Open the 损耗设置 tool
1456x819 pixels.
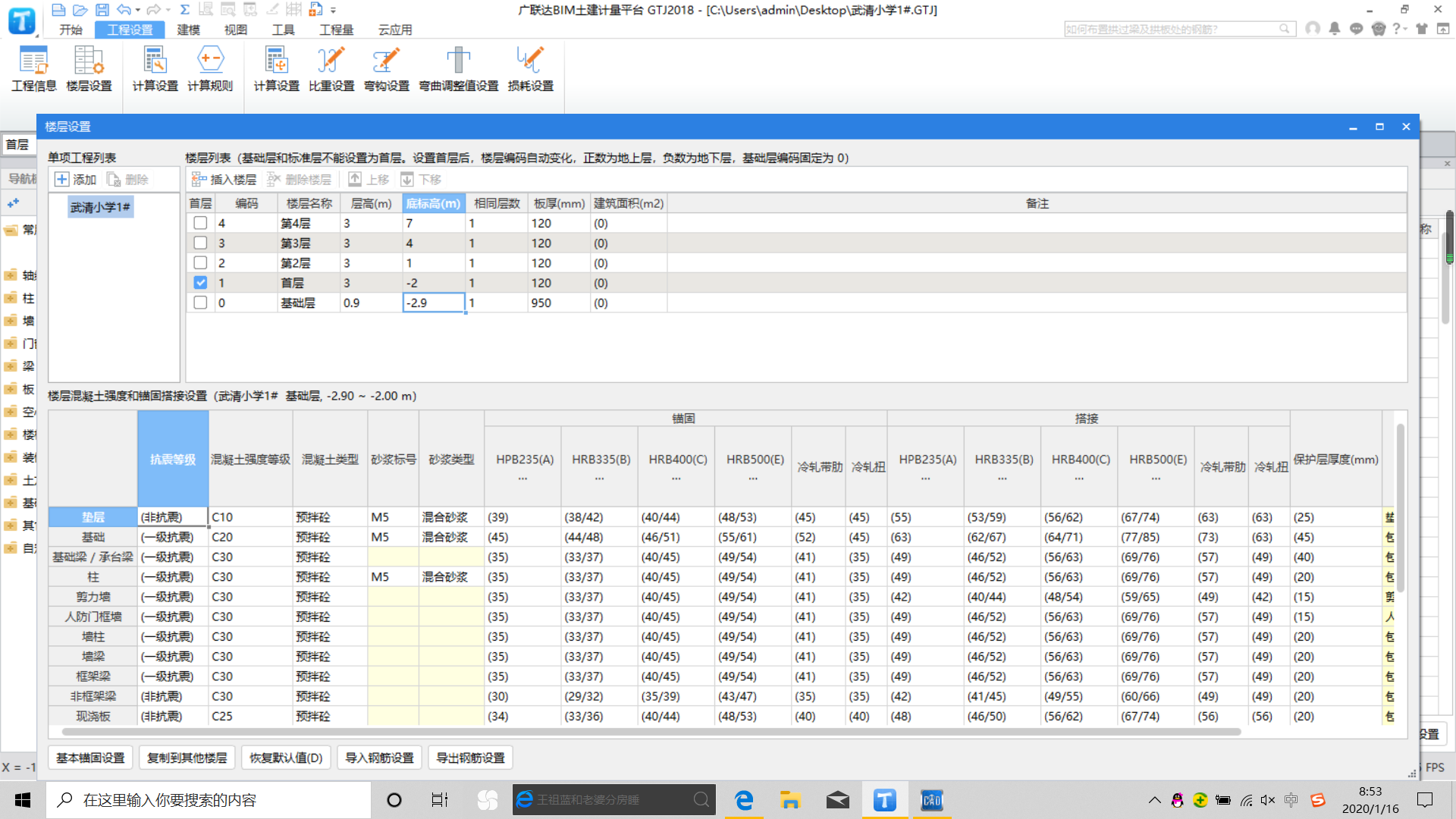point(530,69)
